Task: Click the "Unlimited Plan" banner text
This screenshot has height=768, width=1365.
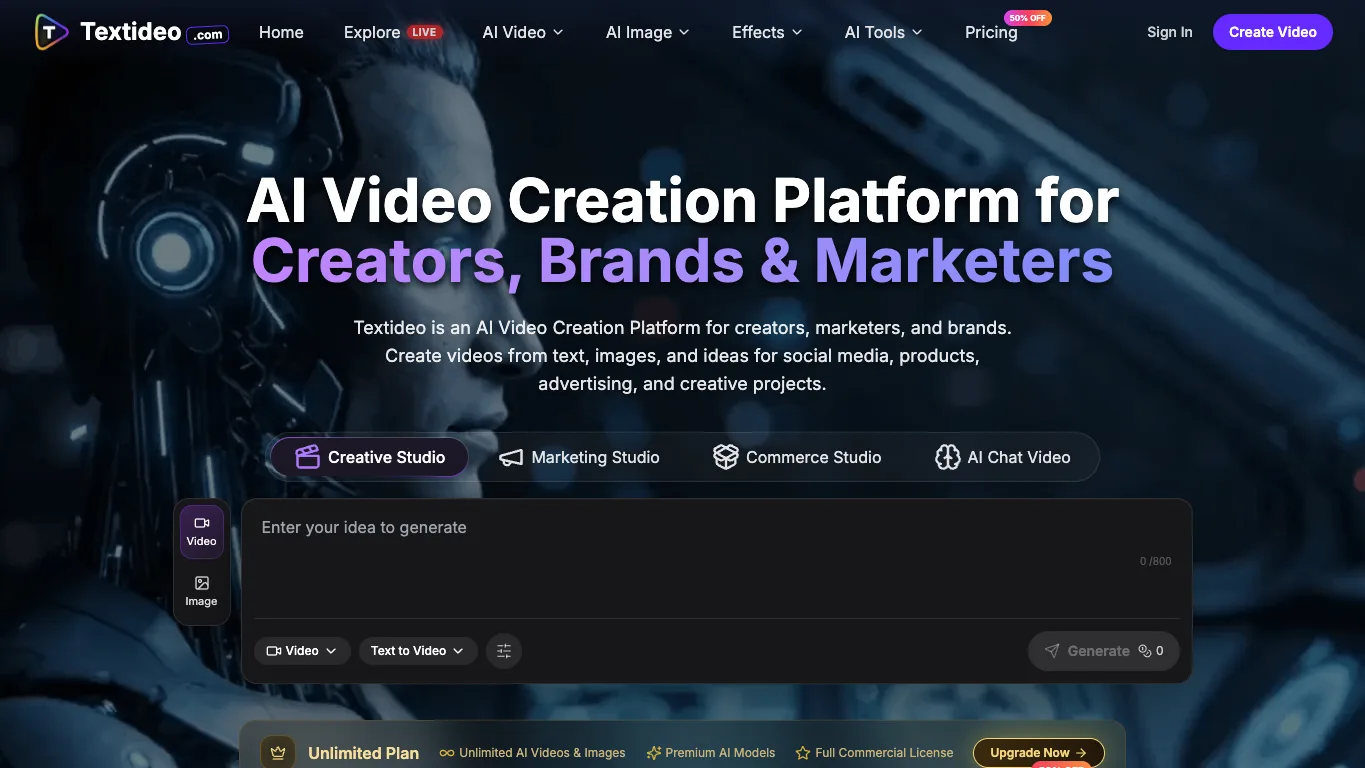Action: click(364, 753)
